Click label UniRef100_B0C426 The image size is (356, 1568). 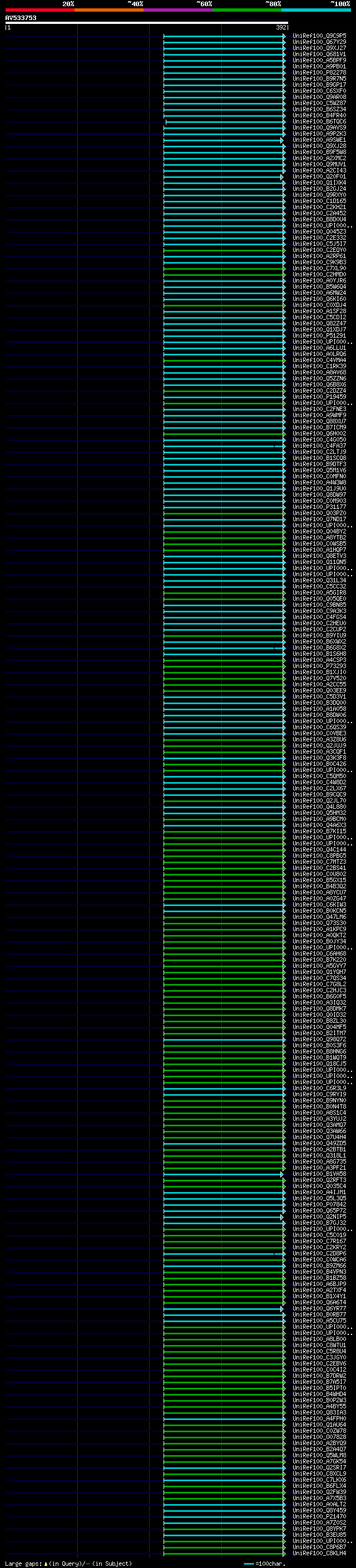click(319, 764)
